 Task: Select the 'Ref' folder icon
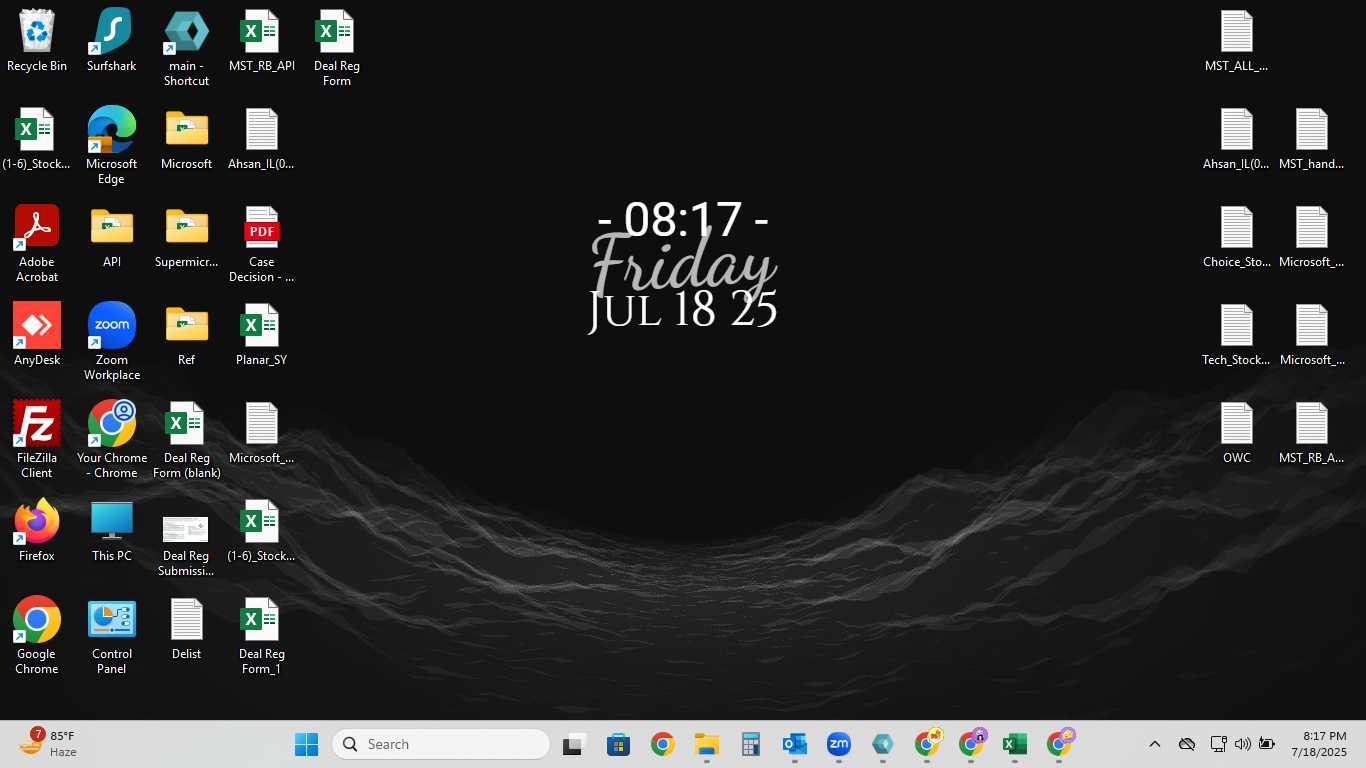click(187, 335)
